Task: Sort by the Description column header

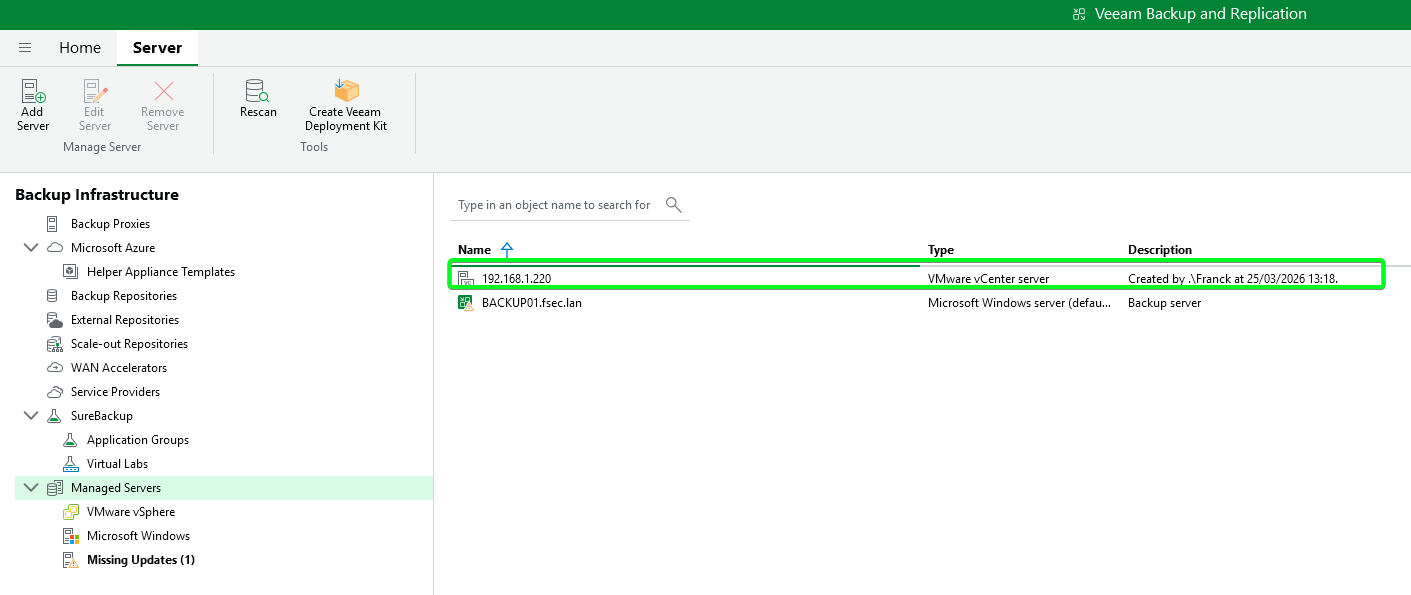Action: coord(1160,250)
